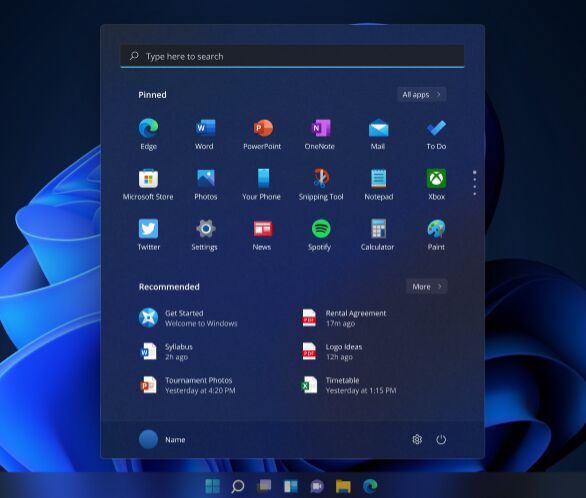586x498 pixels.
Task: Open the Snipping Tool icon
Action: (x=321, y=185)
